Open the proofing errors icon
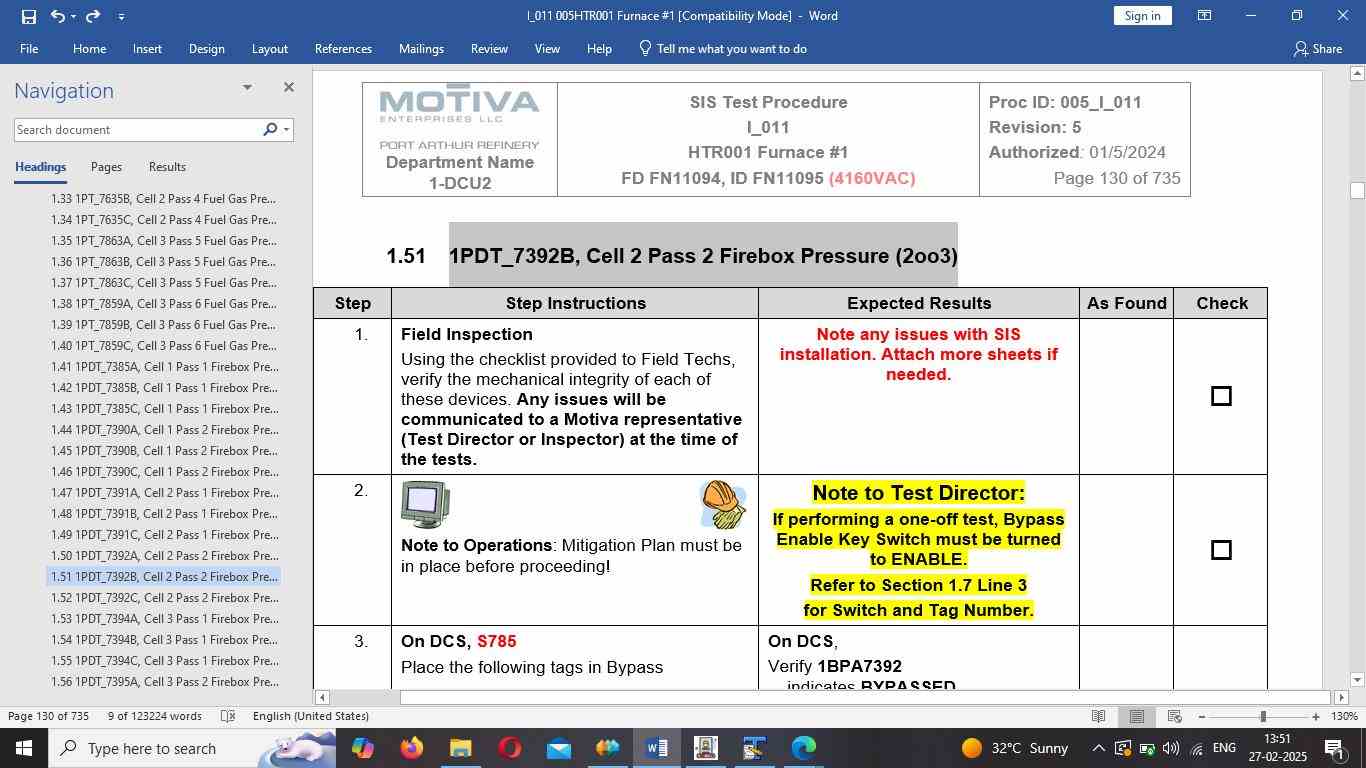 coord(228,717)
